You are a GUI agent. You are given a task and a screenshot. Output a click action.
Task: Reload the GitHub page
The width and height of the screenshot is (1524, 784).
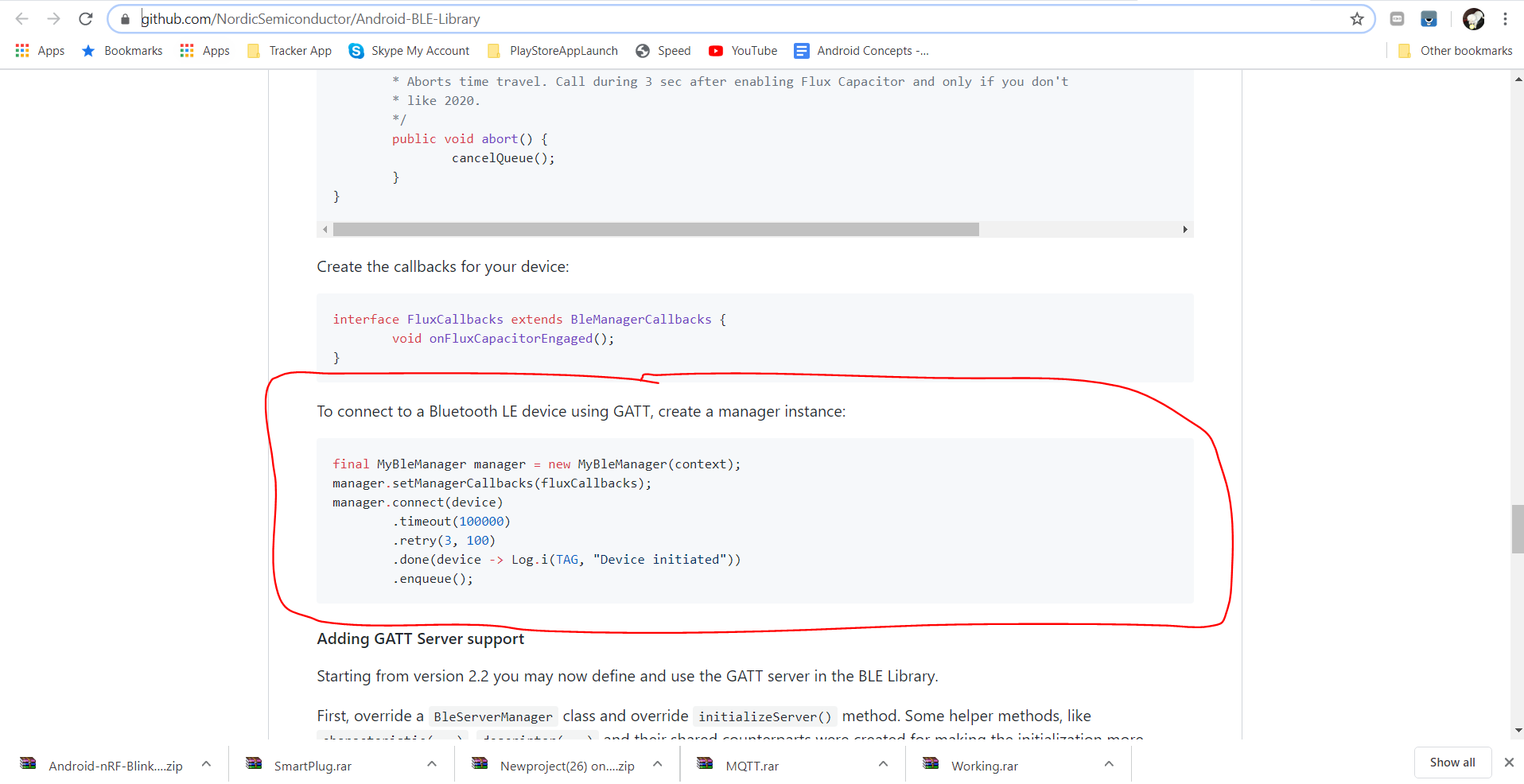(x=85, y=18)
